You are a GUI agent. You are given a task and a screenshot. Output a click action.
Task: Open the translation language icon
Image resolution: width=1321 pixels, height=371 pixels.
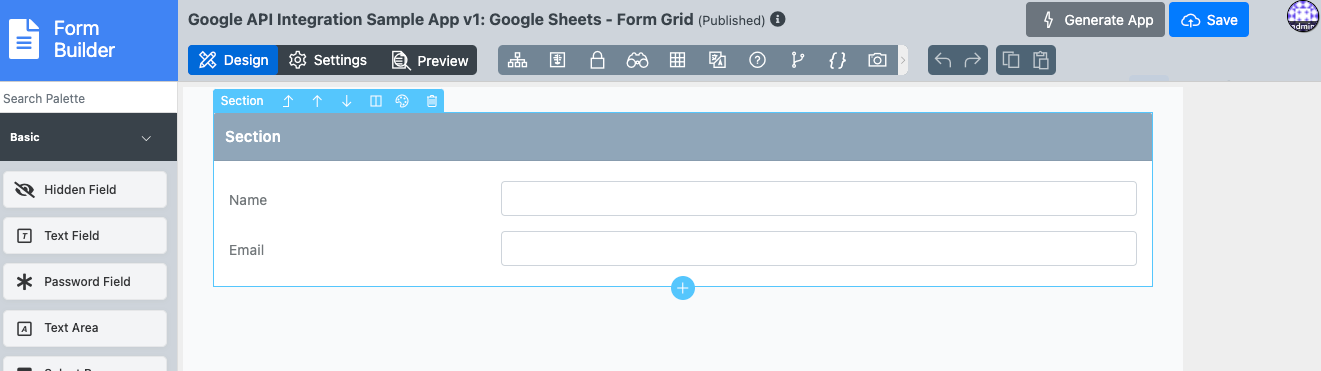pos(717,60)
